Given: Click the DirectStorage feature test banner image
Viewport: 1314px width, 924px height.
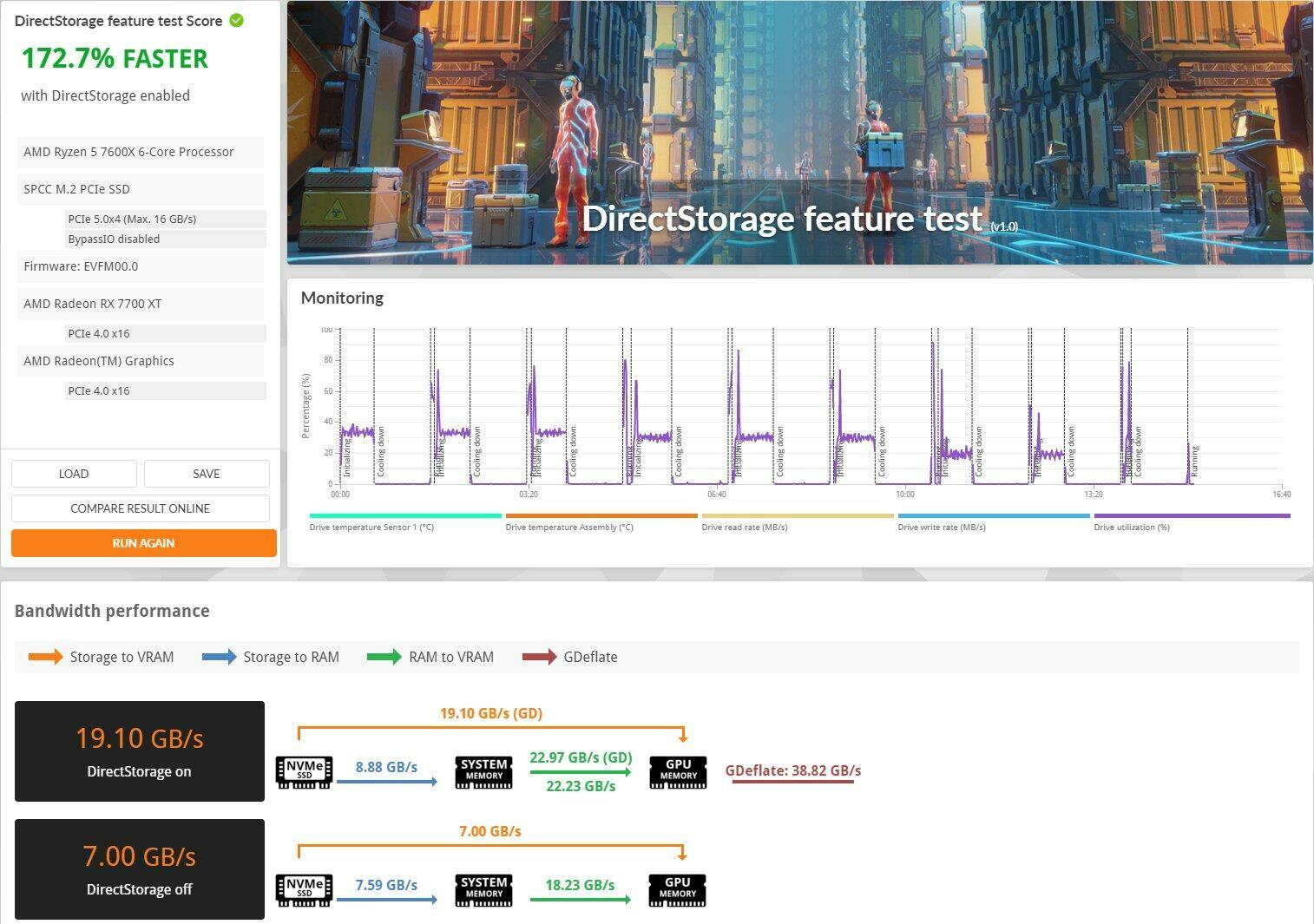Looking at the screenshot, I should click(x=798, y=132).
